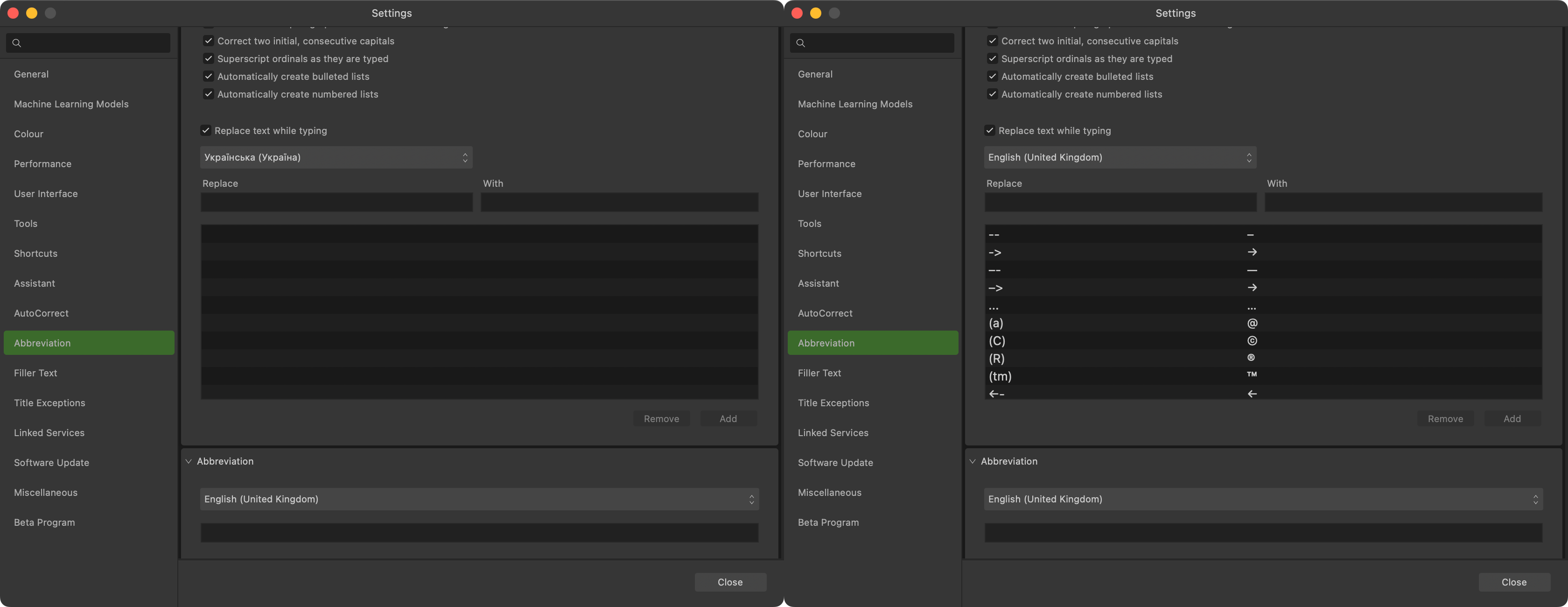Click the search magnifier icon in the left window
The image size is (1568, 607).
(17, 43)
